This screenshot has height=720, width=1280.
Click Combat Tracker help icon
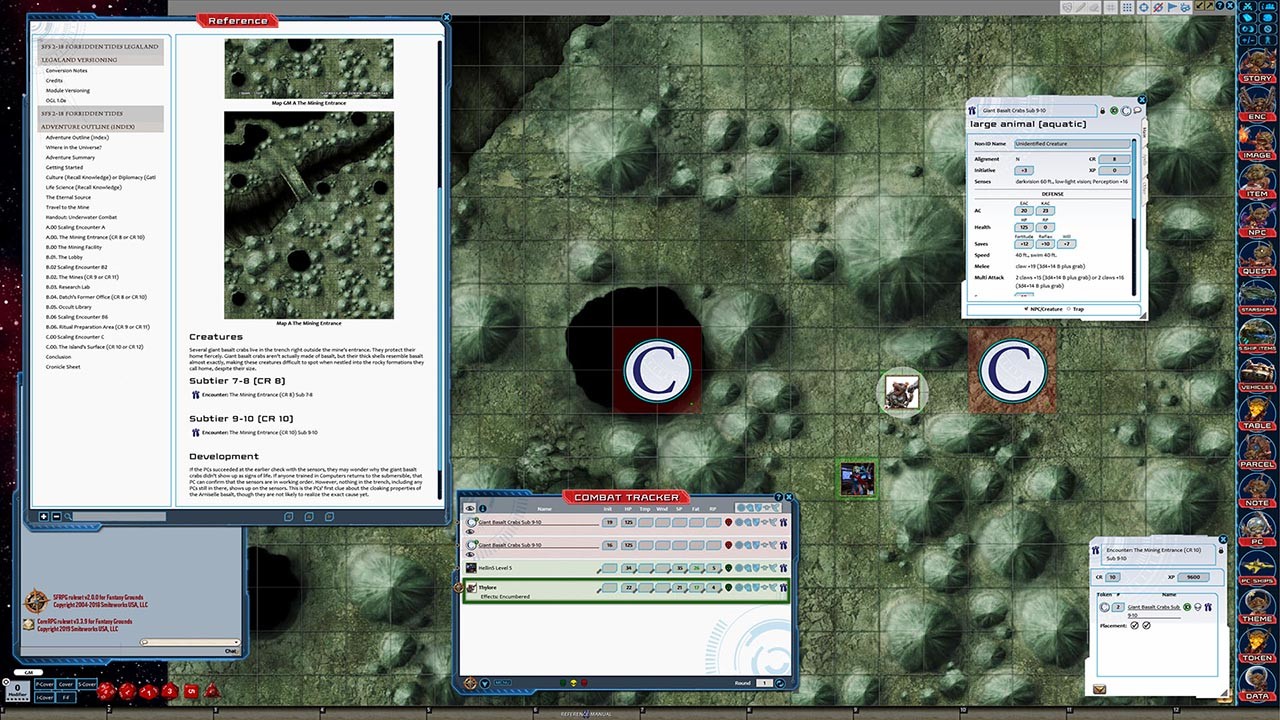coord(779,497)
